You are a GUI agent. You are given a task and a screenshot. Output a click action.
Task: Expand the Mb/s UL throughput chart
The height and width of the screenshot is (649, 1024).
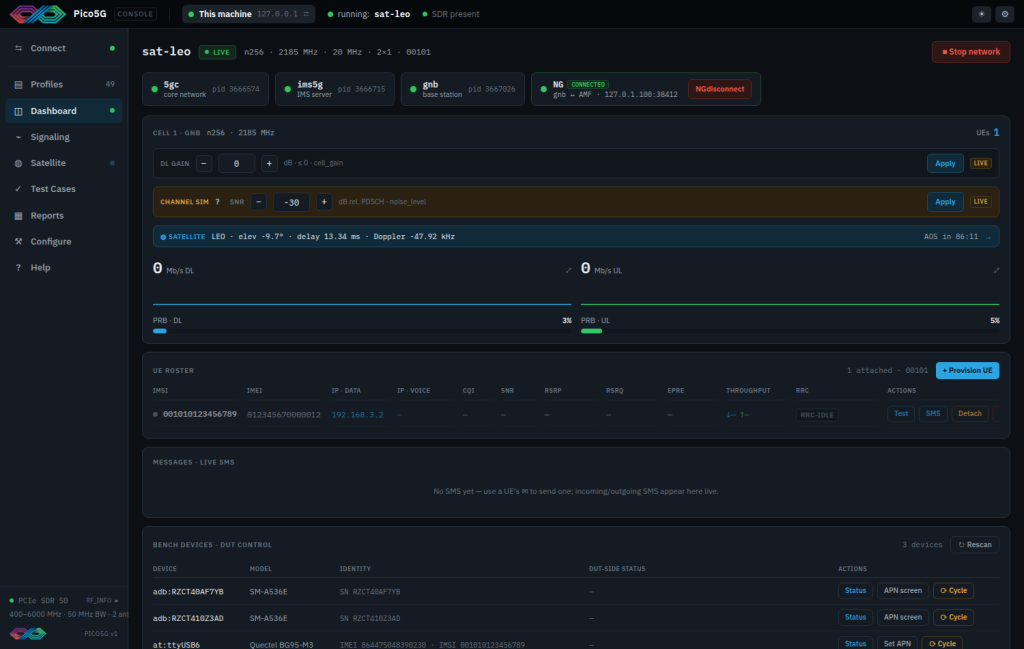click(996, 270)
